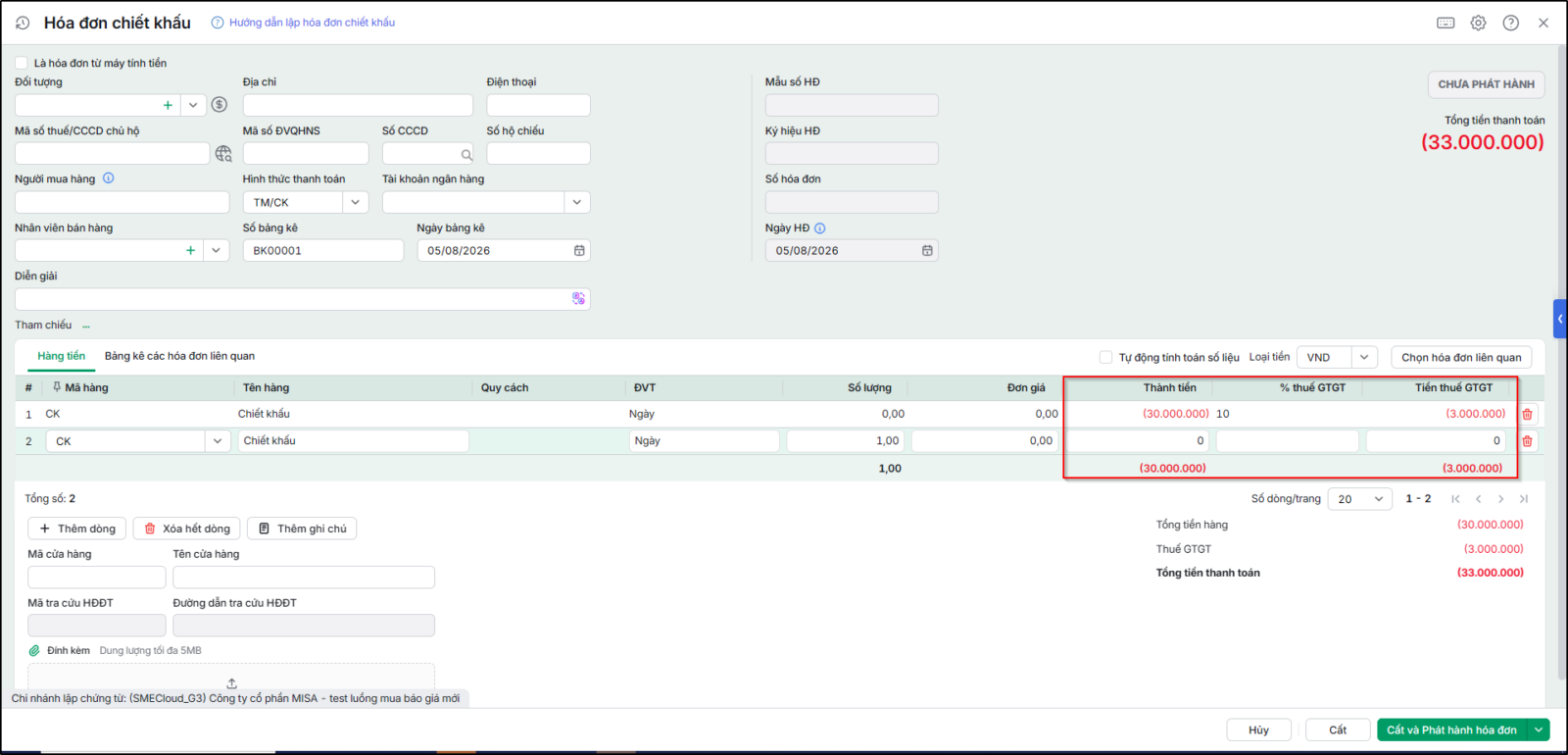Click Số lượng cell 1,00 in row 2
The image size is (1568, 755).
846,441
